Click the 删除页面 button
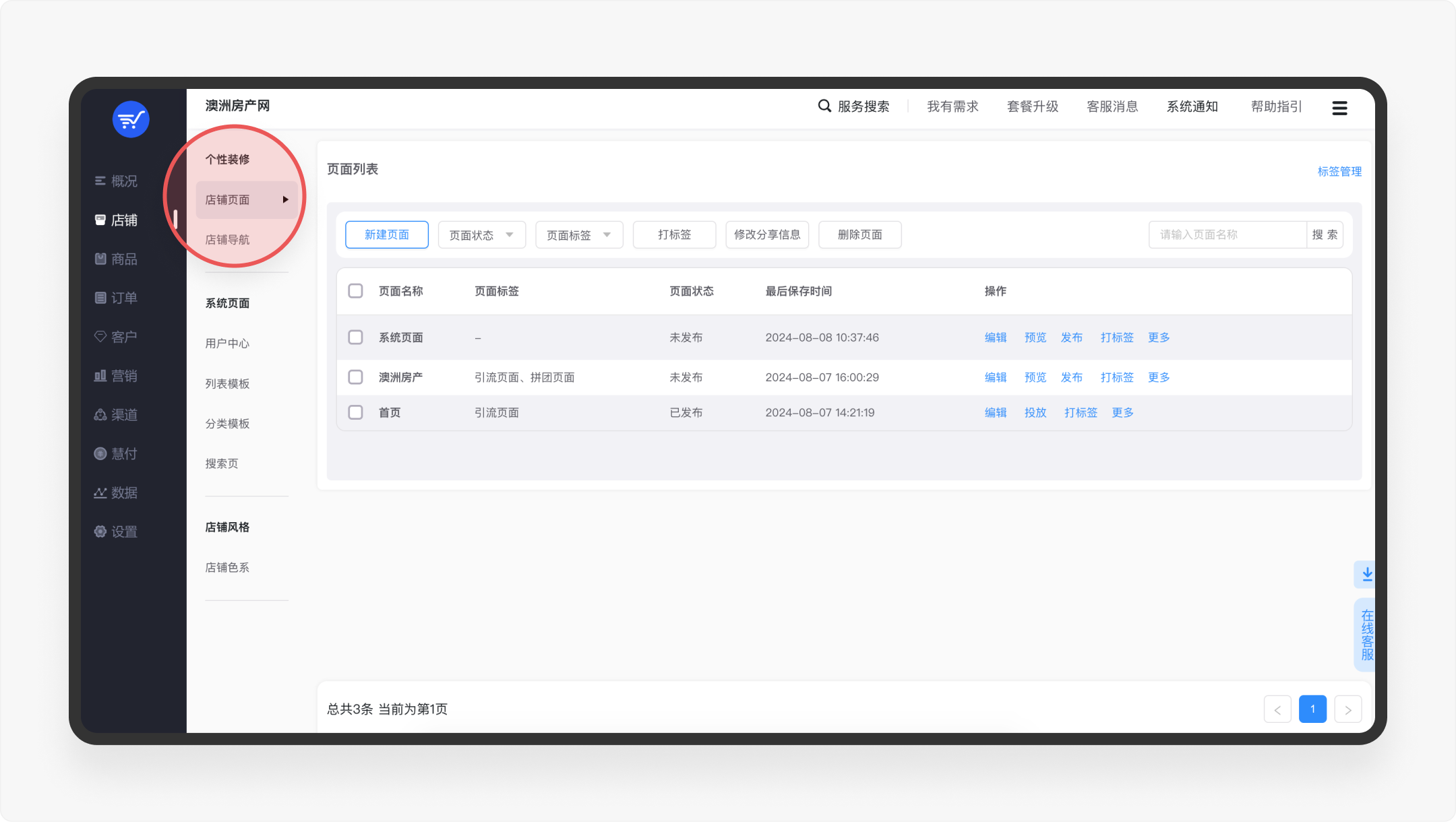The height and width of the screenshot is (828, 1456). [860, 234]
